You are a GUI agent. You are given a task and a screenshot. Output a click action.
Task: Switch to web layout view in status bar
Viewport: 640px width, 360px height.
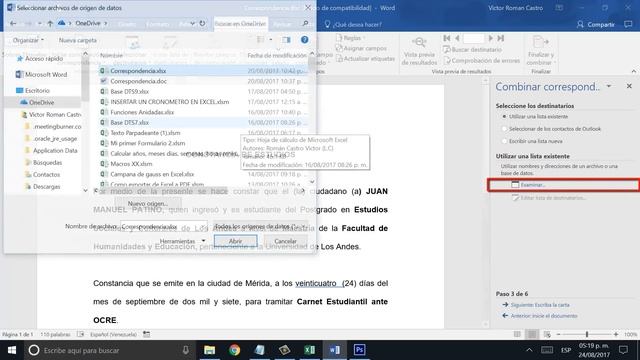(x=547, y=334)
